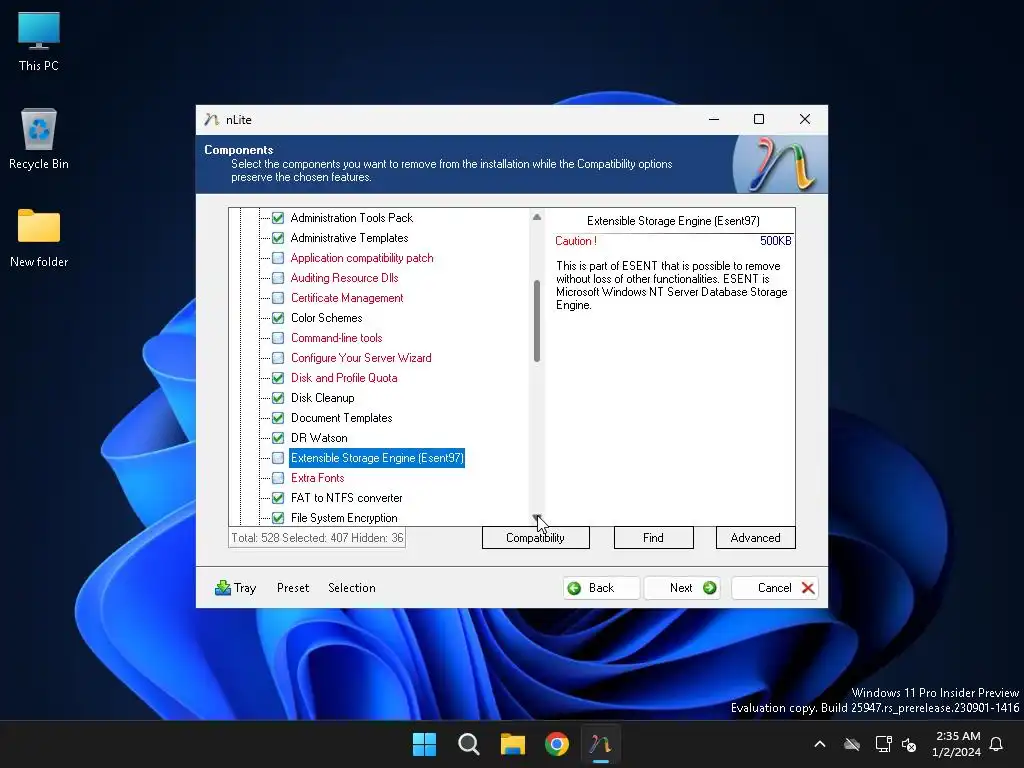Toggle File System Encryption checkbox
Image resolution: width=1024 pixels, height=768 pixels.
278,518
